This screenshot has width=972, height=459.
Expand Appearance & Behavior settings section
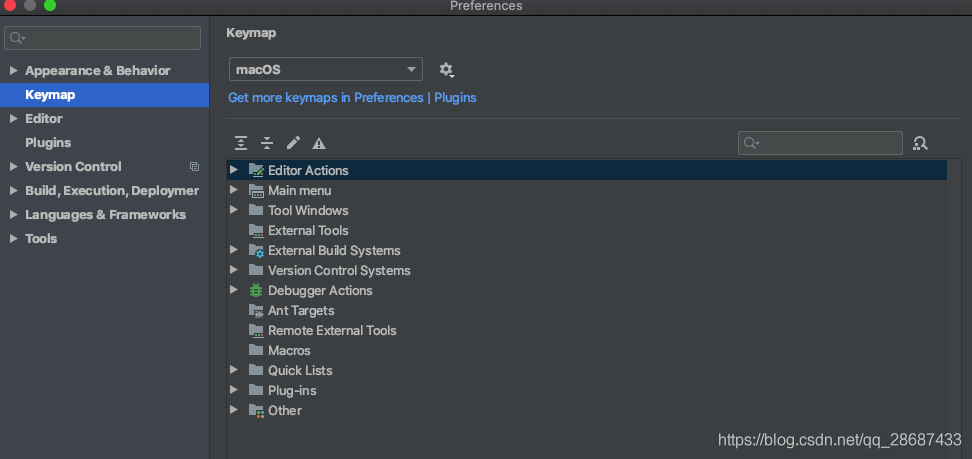(13, 71)
